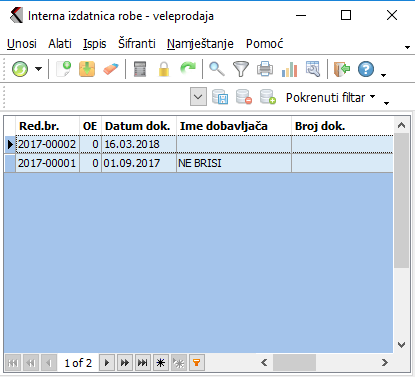Click the horizontal scrollbar right arrow

pos(385,362)
